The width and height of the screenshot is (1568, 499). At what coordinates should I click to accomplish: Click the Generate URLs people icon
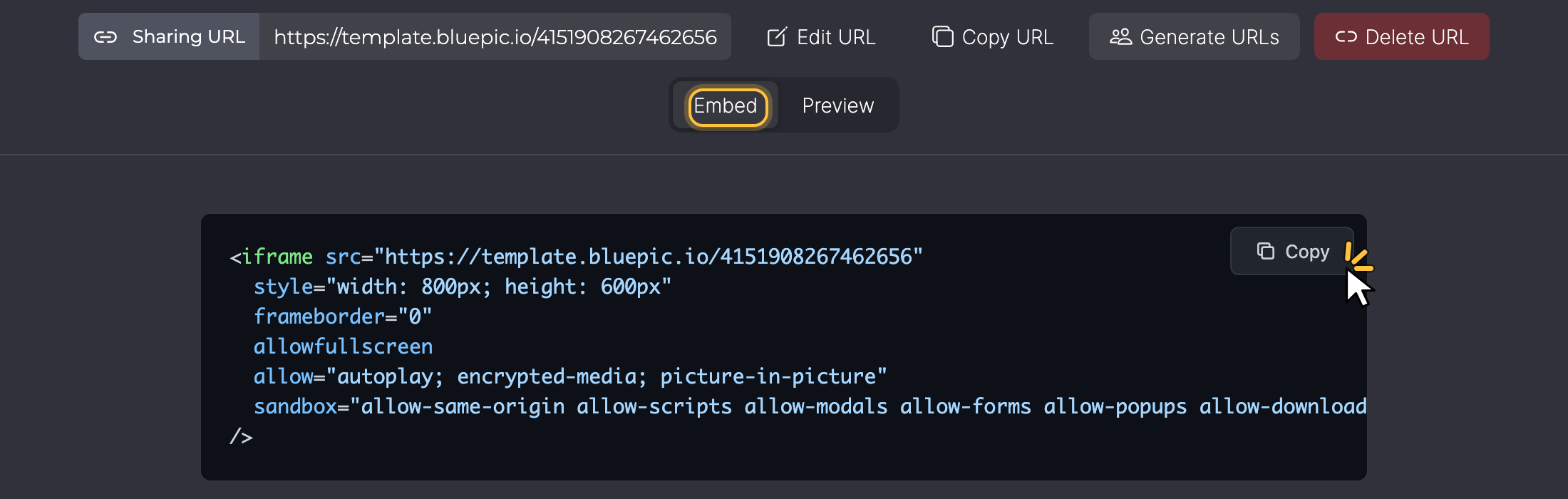[x=1120, y=36]
